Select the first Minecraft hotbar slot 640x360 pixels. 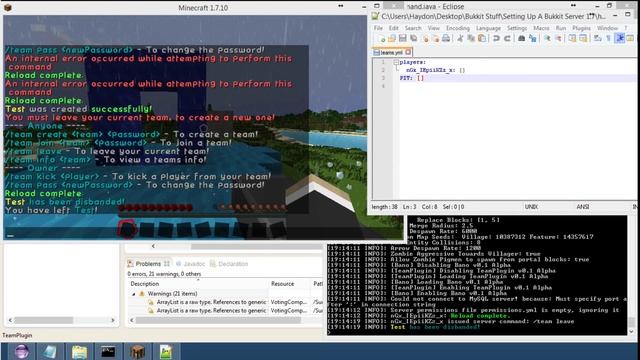click(x=127, y=229)
